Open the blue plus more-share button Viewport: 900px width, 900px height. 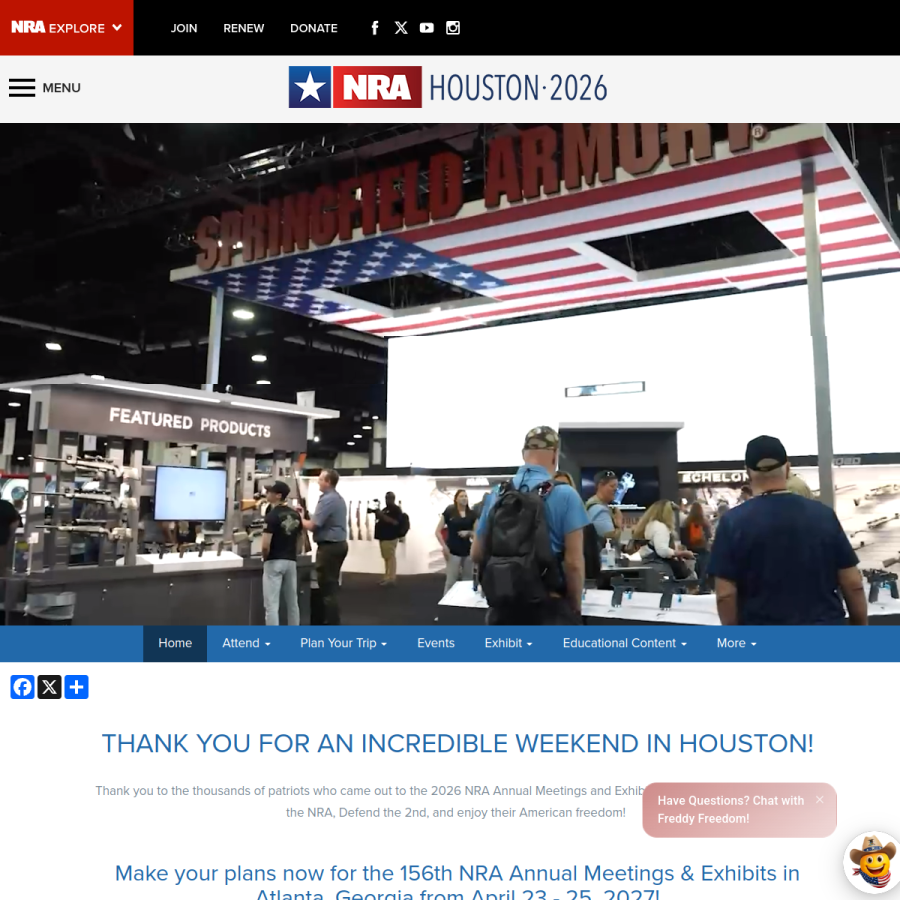click(76, 687)
